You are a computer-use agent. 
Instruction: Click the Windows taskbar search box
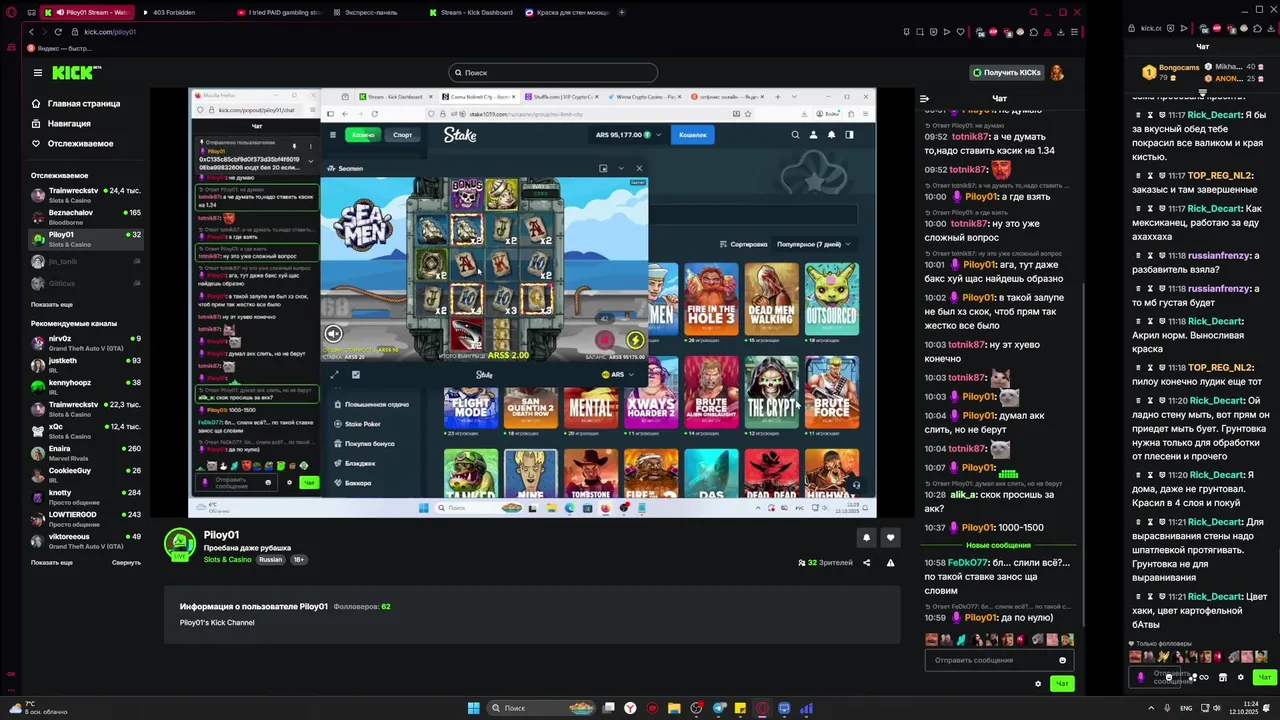pyautogui.click(x=541, y=708)
